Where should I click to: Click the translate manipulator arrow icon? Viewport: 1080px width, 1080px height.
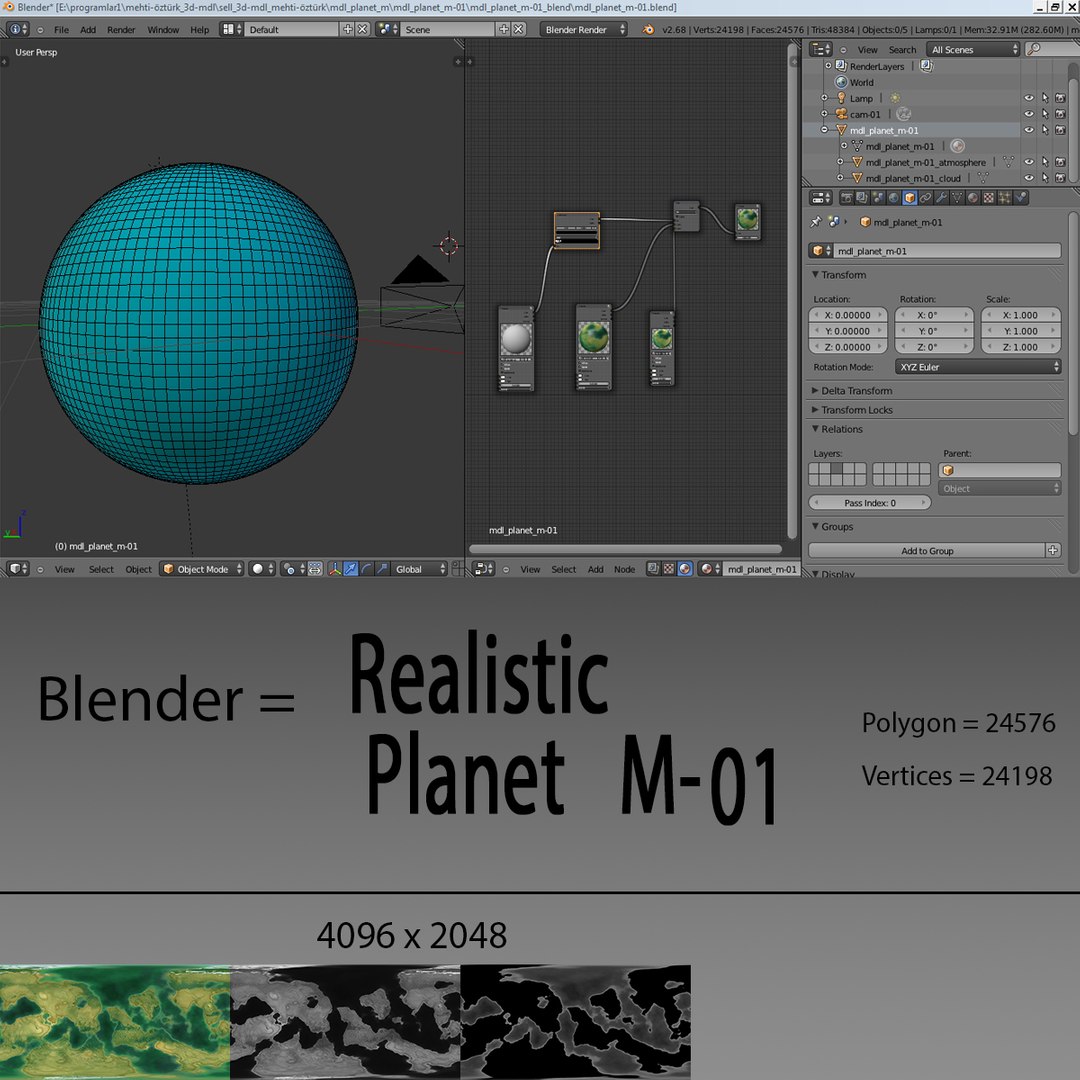pos(351,569)
